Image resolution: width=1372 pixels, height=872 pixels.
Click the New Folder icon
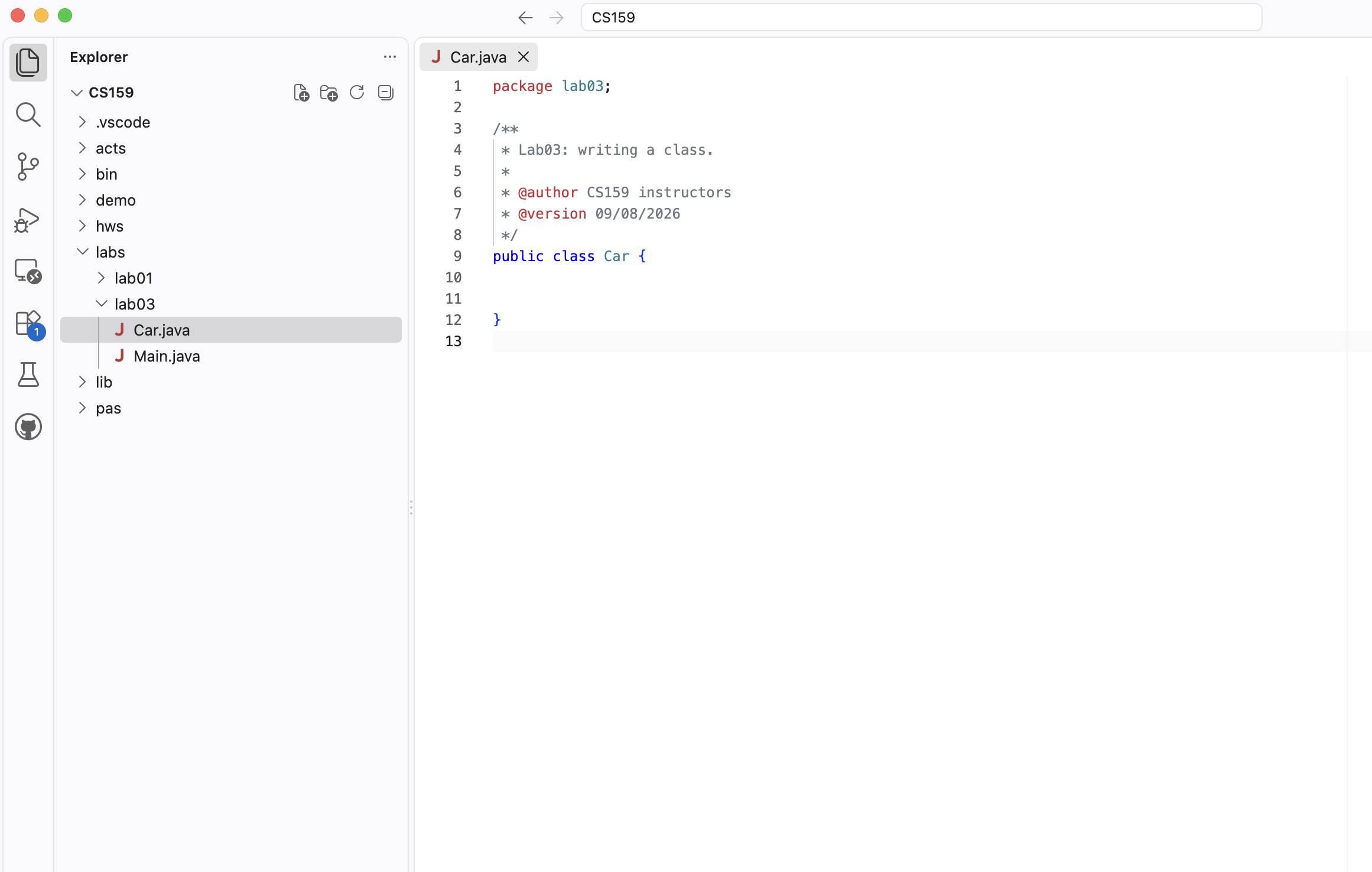[329, 93]
